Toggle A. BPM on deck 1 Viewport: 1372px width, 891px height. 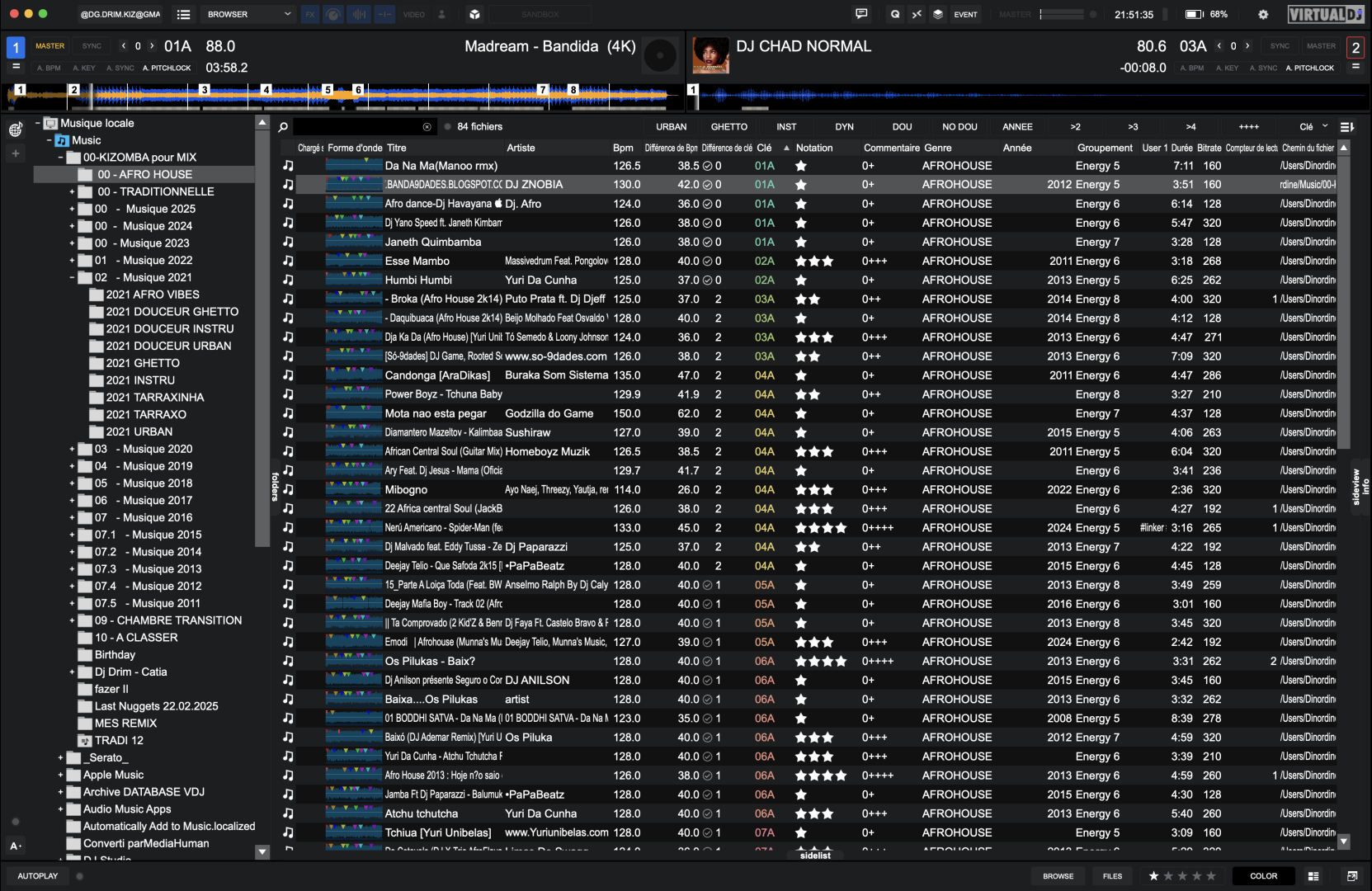[49, 68]
